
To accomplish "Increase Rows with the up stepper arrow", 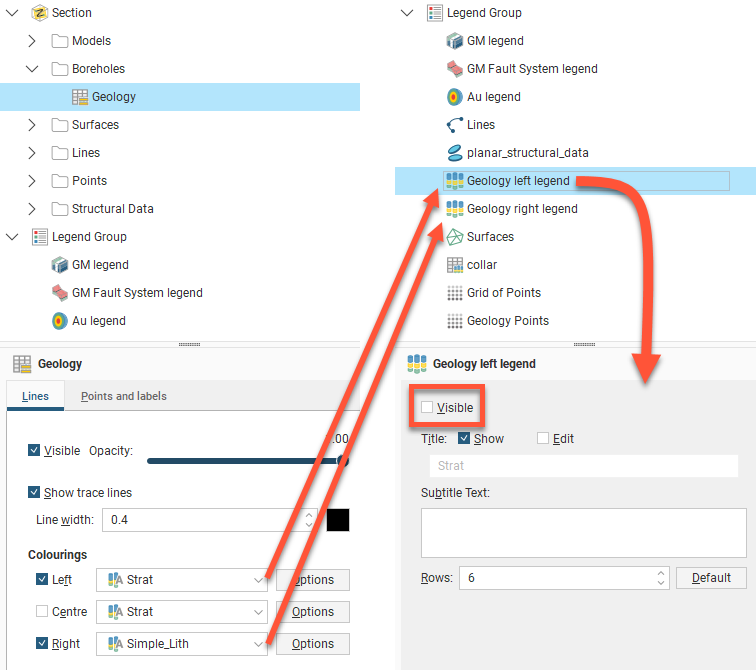I will 661,573.
